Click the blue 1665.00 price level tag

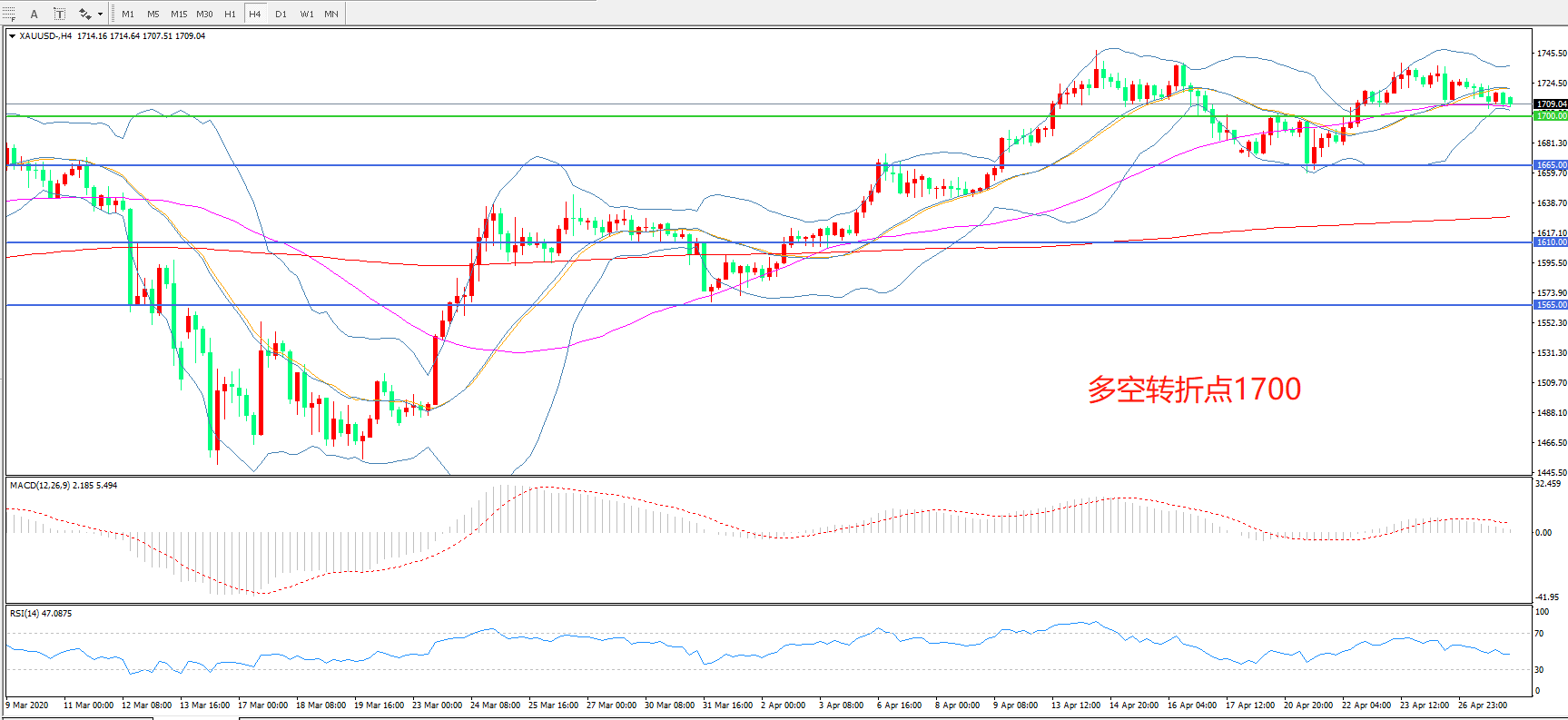(x=1551, y=165)
